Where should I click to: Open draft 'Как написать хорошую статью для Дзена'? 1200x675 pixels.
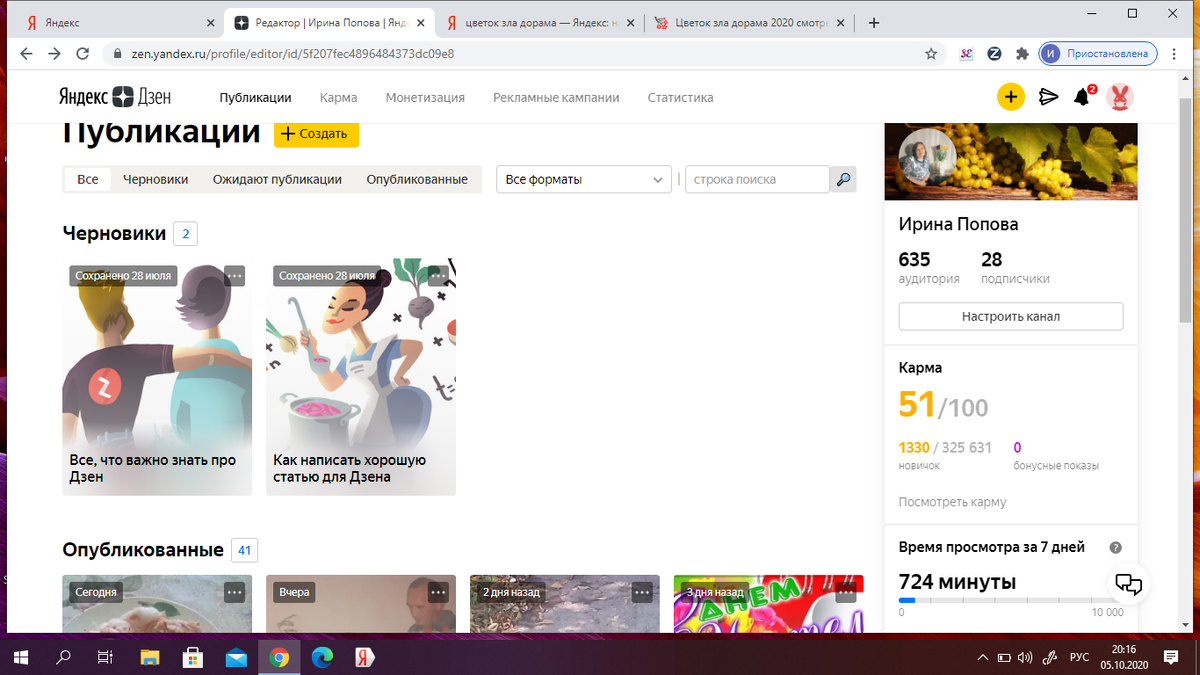(361, 377)
